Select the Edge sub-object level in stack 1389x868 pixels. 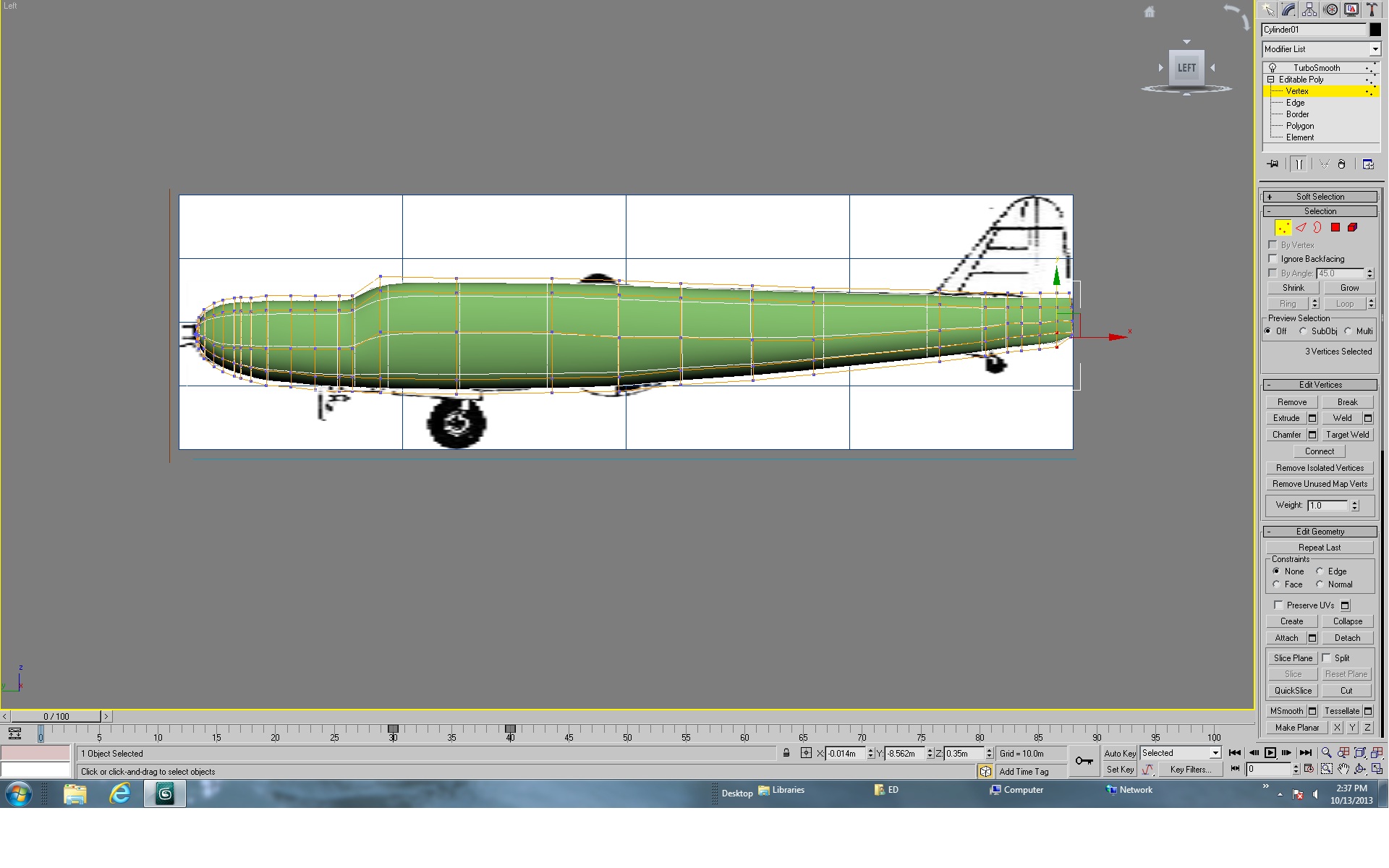coord(1295,103)
